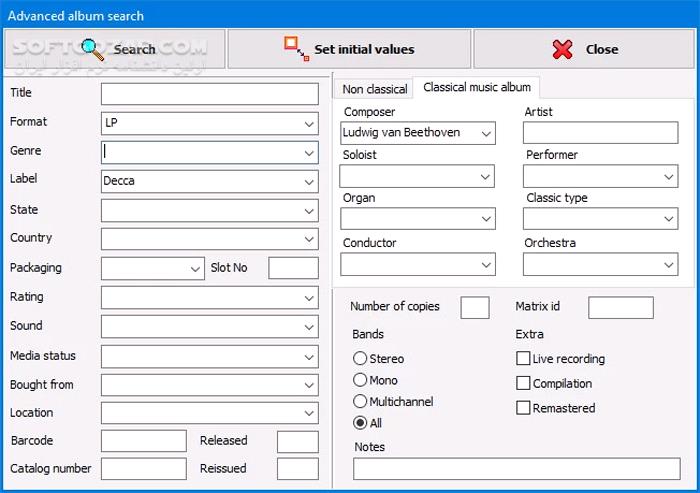Enable the Live recording checkbox
This screenshot has width=700, height=493.
(523, 358)
